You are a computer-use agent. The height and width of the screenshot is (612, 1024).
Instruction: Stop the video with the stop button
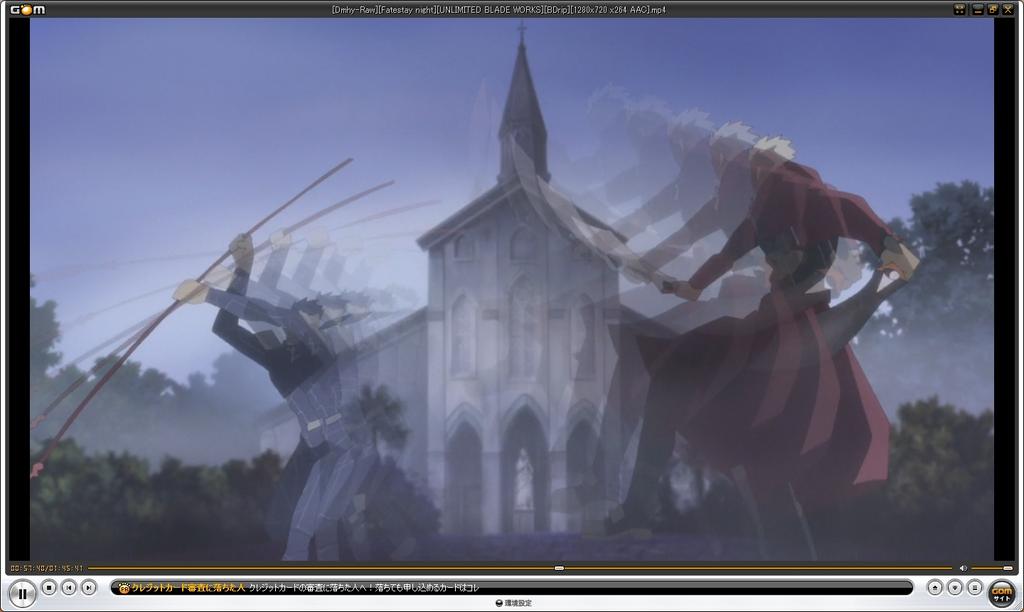click(x=49, y=588)
